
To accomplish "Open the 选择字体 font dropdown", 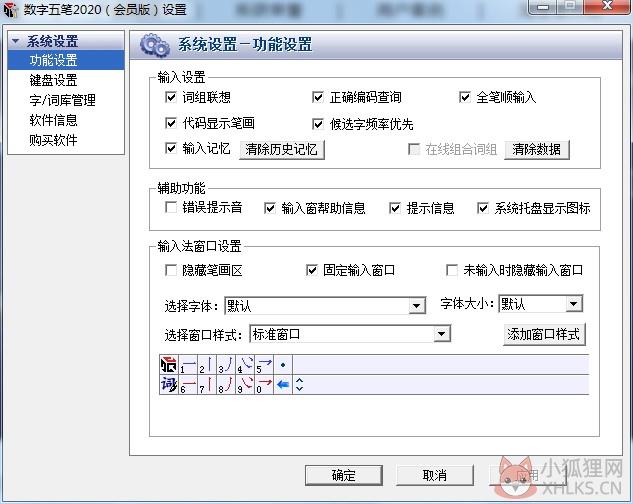I will pos(417,306).
